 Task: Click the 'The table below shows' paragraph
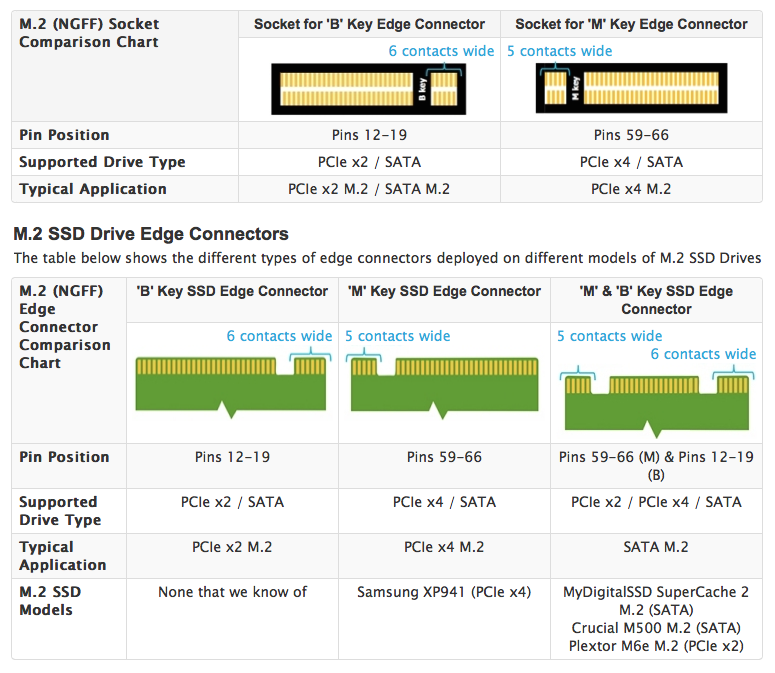pyautogui.click(x=388, y=258)
